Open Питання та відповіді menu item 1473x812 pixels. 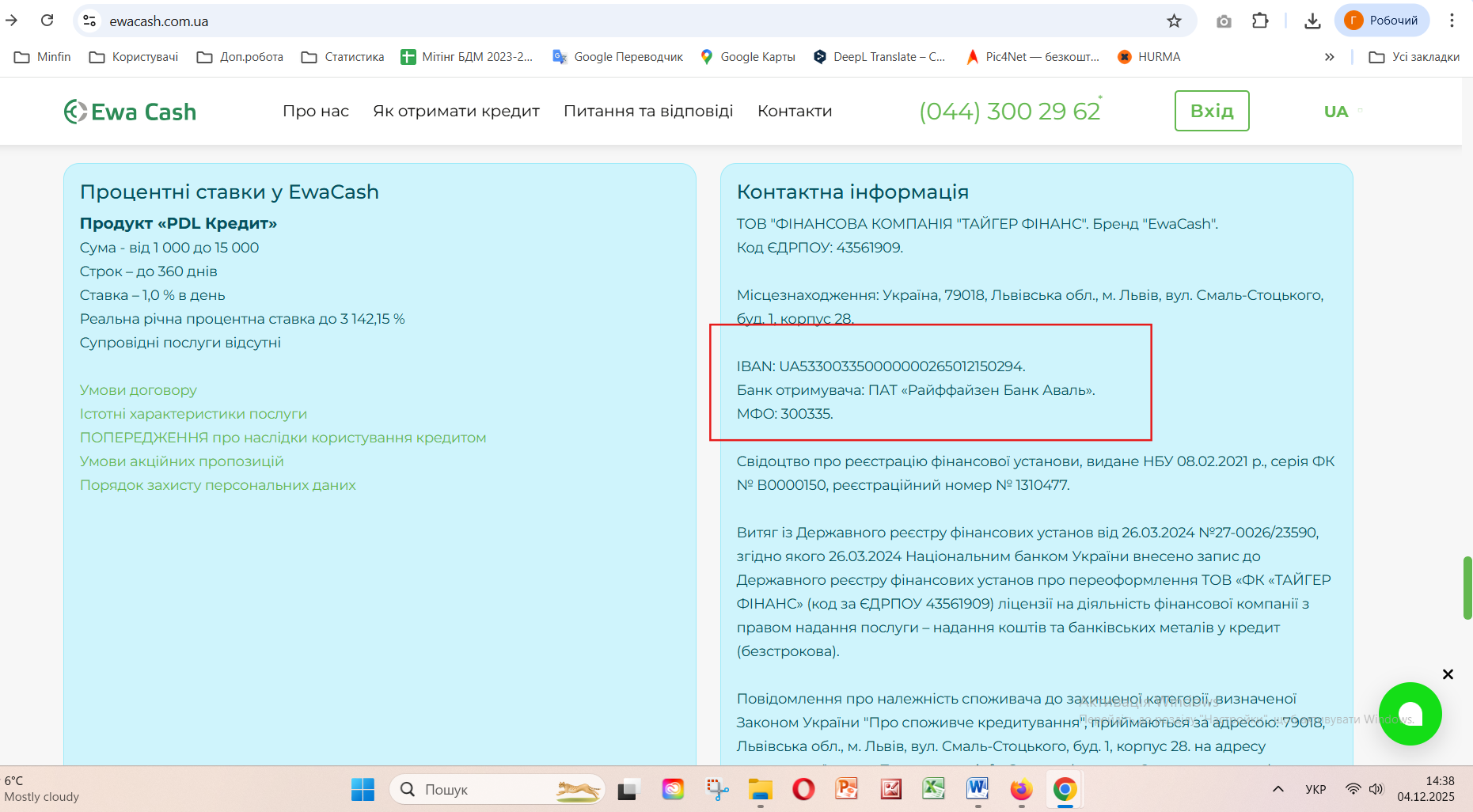click(x=648, y=112)
